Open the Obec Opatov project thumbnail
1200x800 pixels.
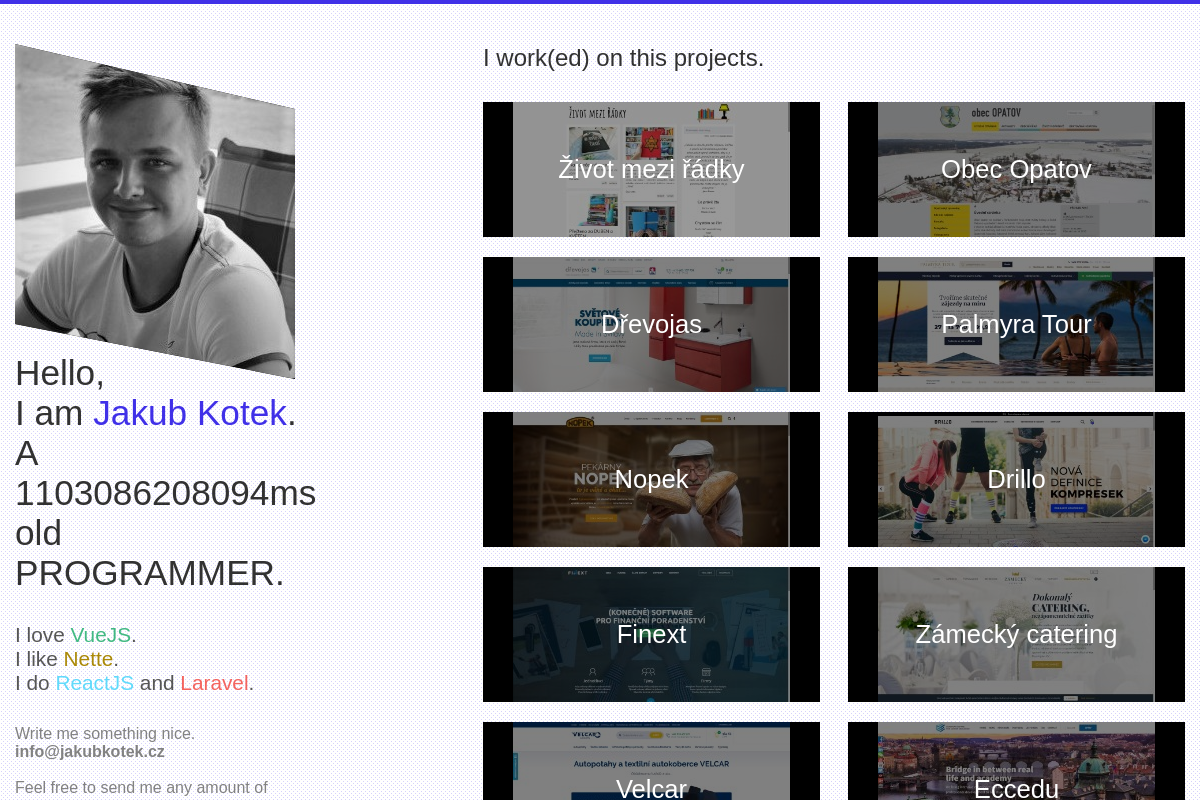click(1016, 169)
